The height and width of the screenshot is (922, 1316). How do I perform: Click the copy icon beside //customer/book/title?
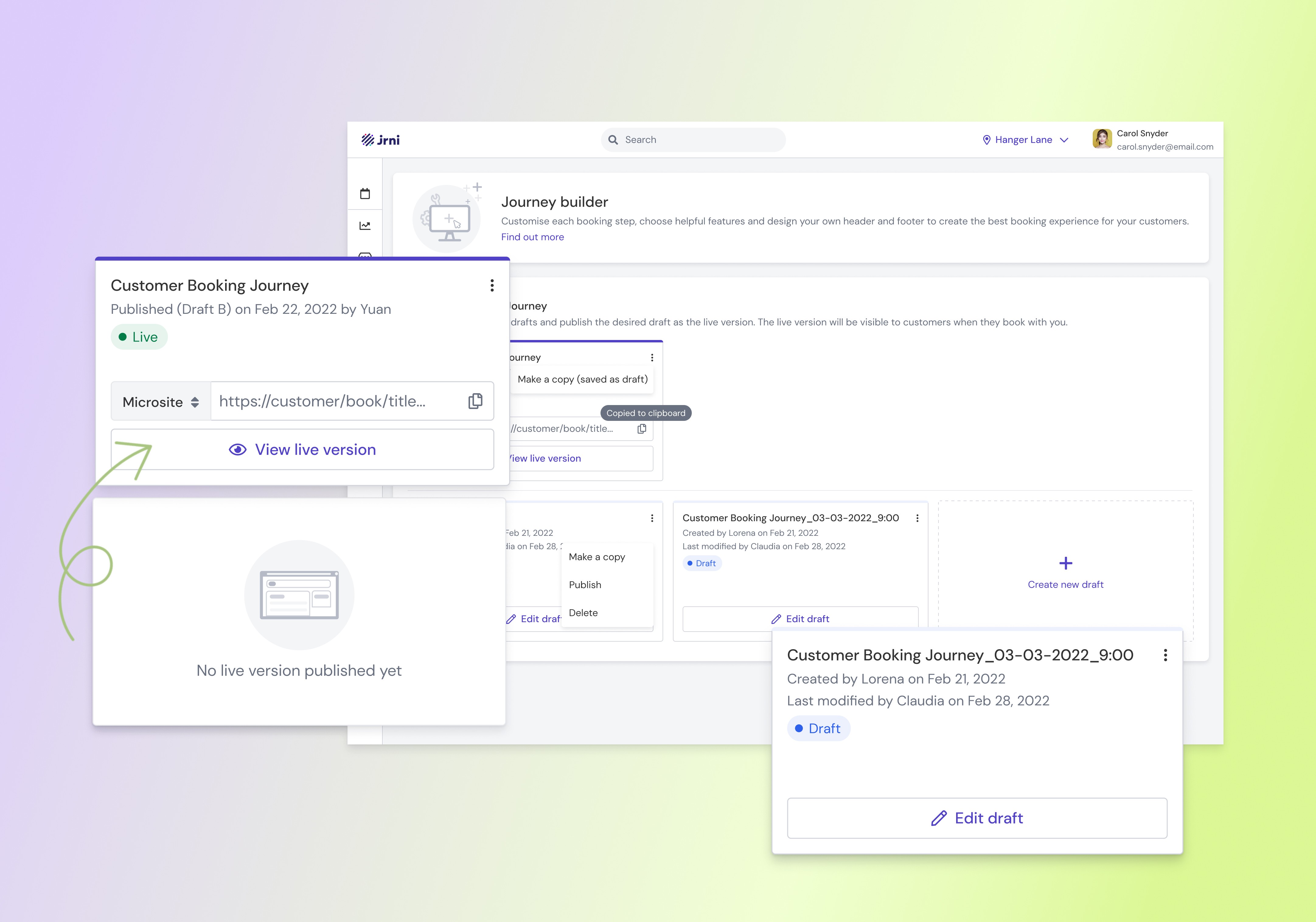click(642, 429)
